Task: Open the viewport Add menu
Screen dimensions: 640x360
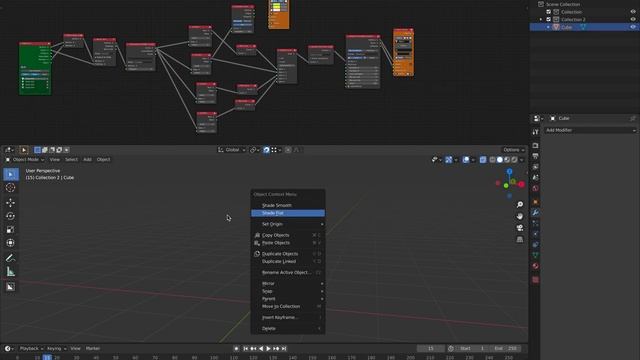Action: pos(87,160)
